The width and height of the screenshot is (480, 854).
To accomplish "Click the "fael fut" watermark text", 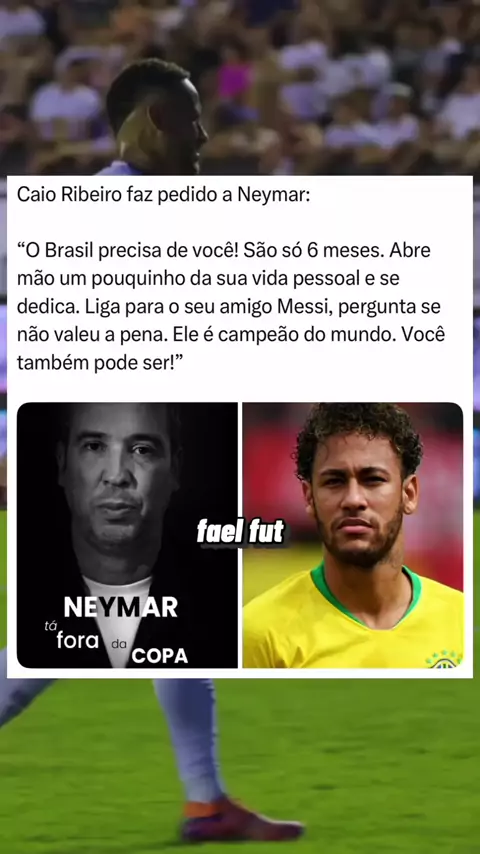I will tap(240, 533).
